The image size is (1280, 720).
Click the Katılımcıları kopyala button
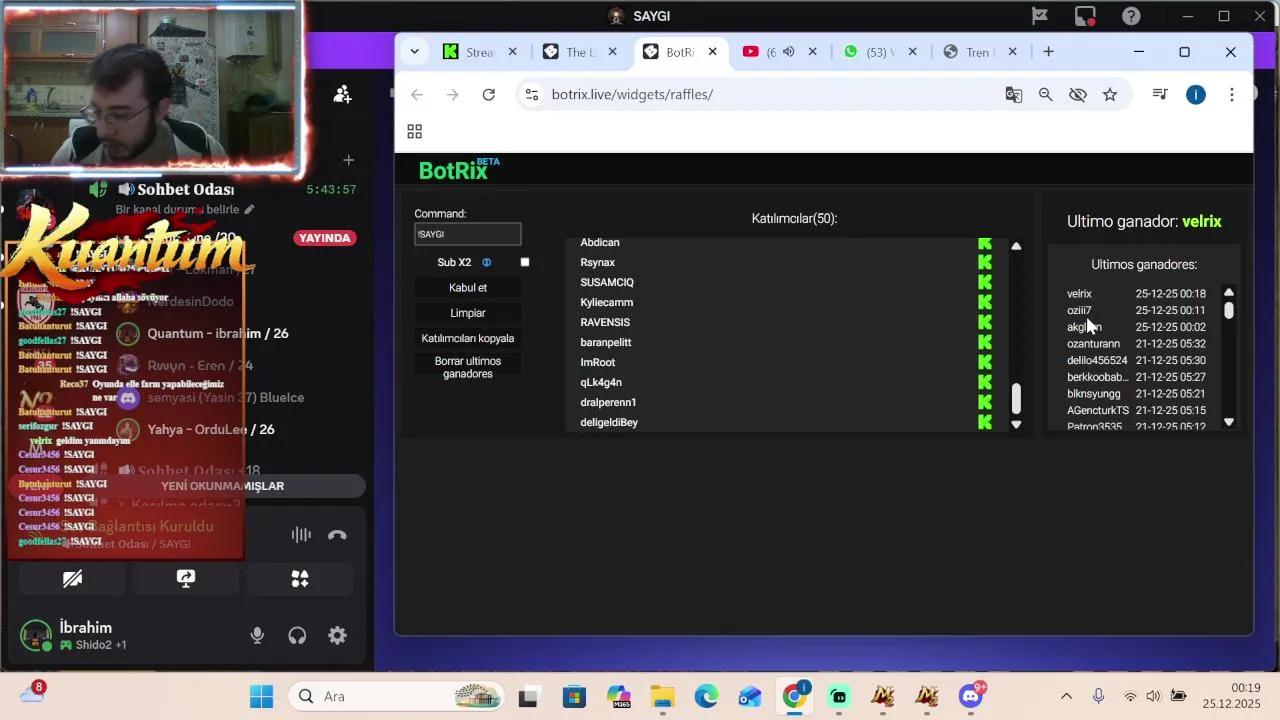467,338
